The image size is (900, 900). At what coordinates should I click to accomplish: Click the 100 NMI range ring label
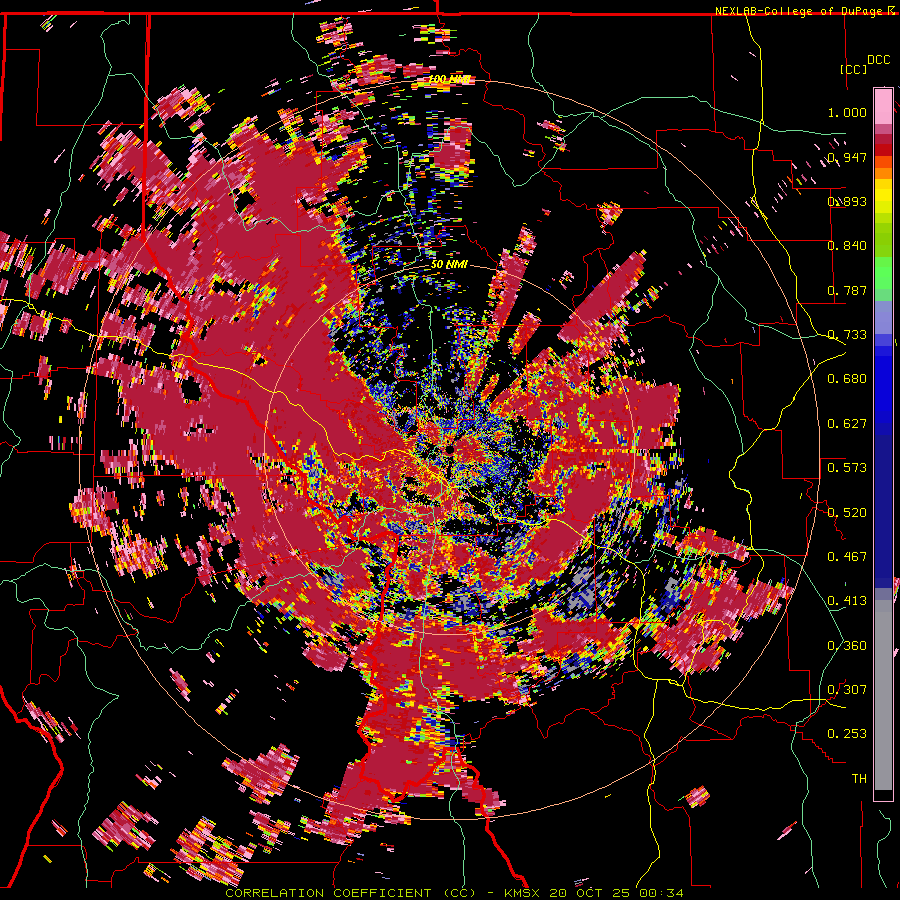pos(450,79)
